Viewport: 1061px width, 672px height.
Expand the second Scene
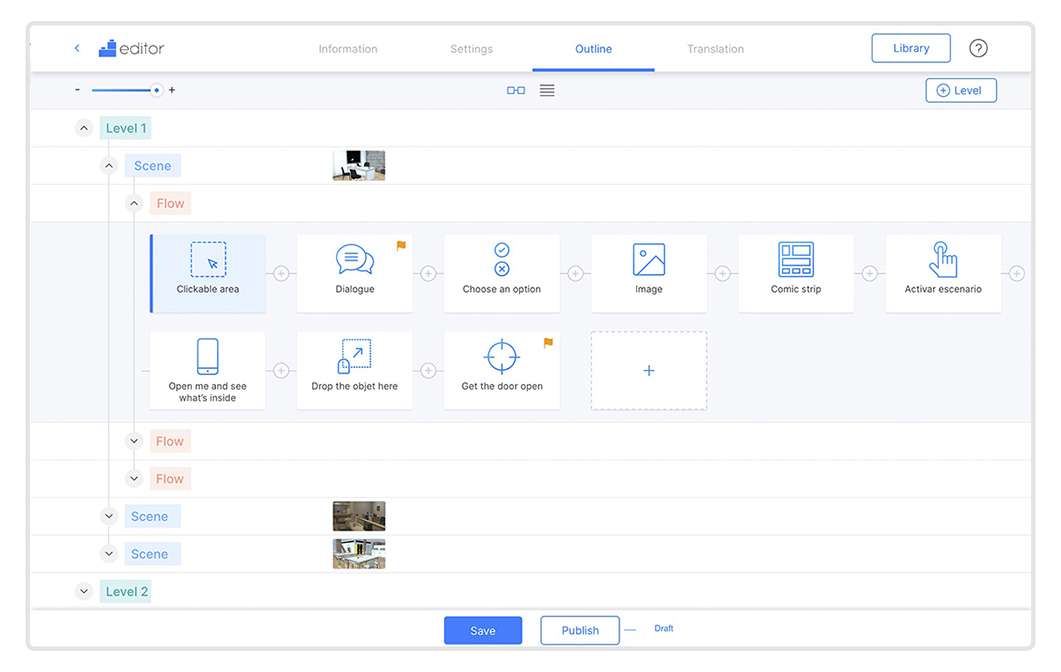pos(109,516)
